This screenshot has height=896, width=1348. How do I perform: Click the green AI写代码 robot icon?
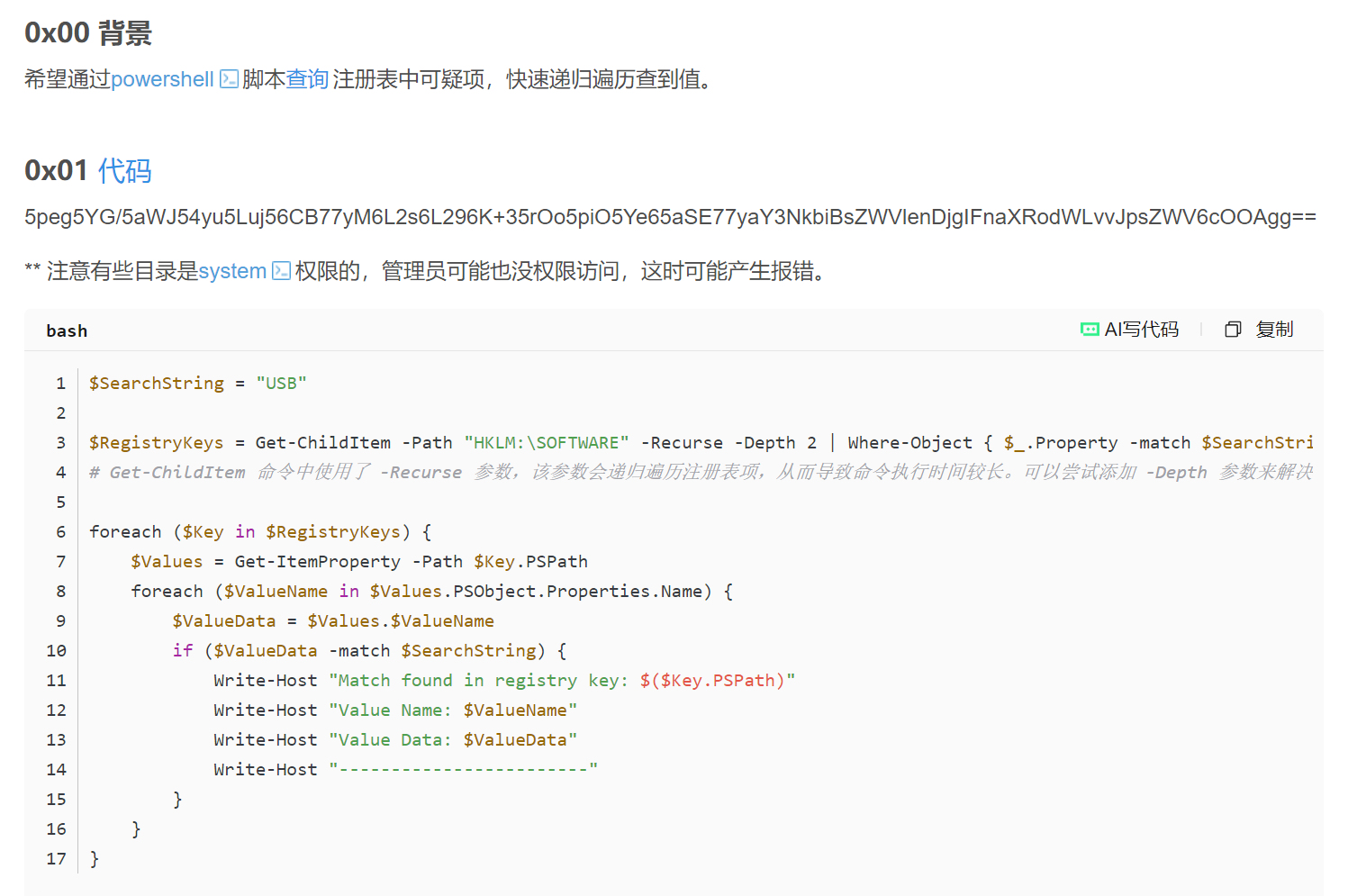coord(1090,330)
